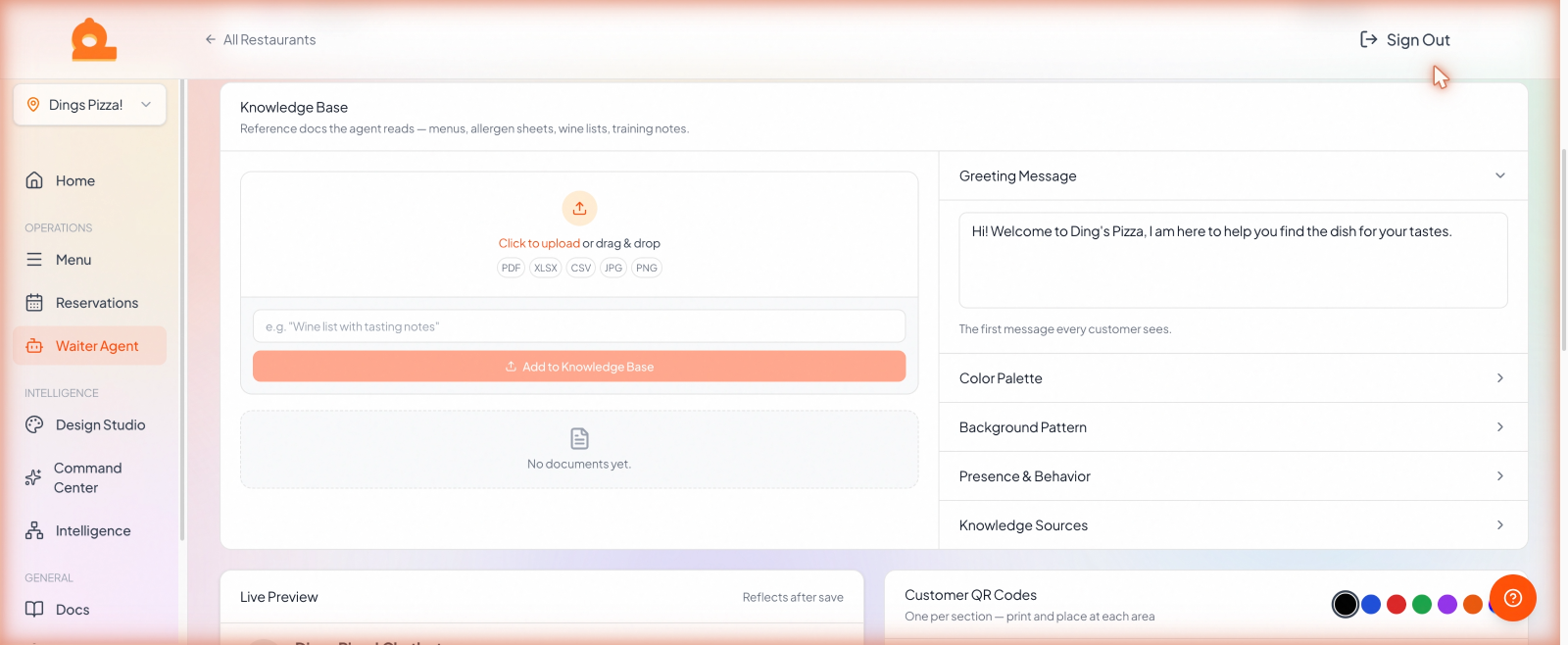The image size is (1568, 645).
Task: Expand the Knowledge Sources section
Action: coord(1233,525)
